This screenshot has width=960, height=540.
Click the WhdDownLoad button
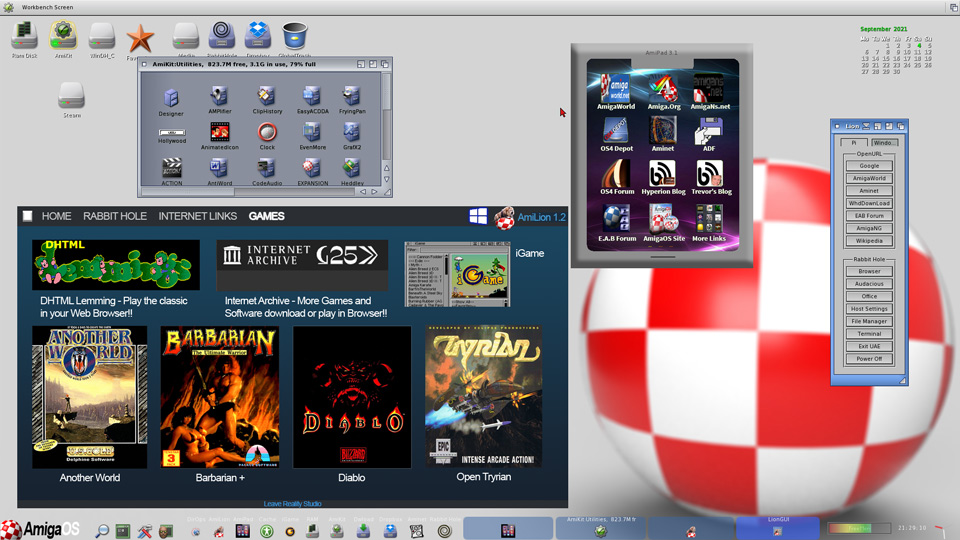869,203
